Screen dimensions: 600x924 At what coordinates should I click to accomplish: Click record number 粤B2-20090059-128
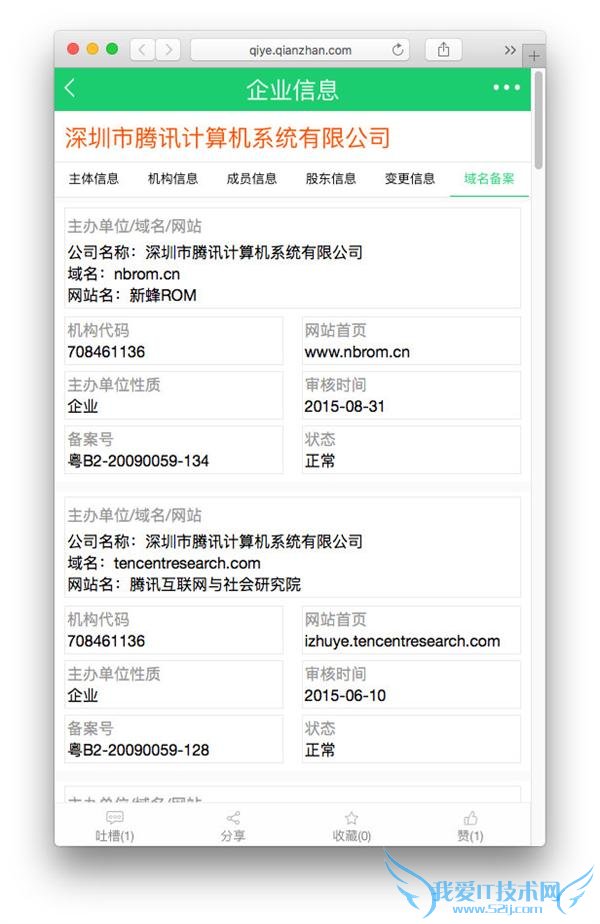click(x=139, y=750)
